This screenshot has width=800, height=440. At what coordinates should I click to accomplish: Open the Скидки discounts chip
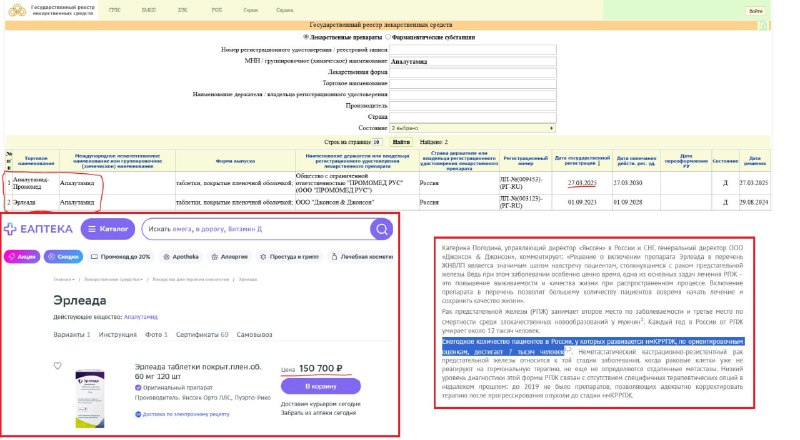coord(63,257)
